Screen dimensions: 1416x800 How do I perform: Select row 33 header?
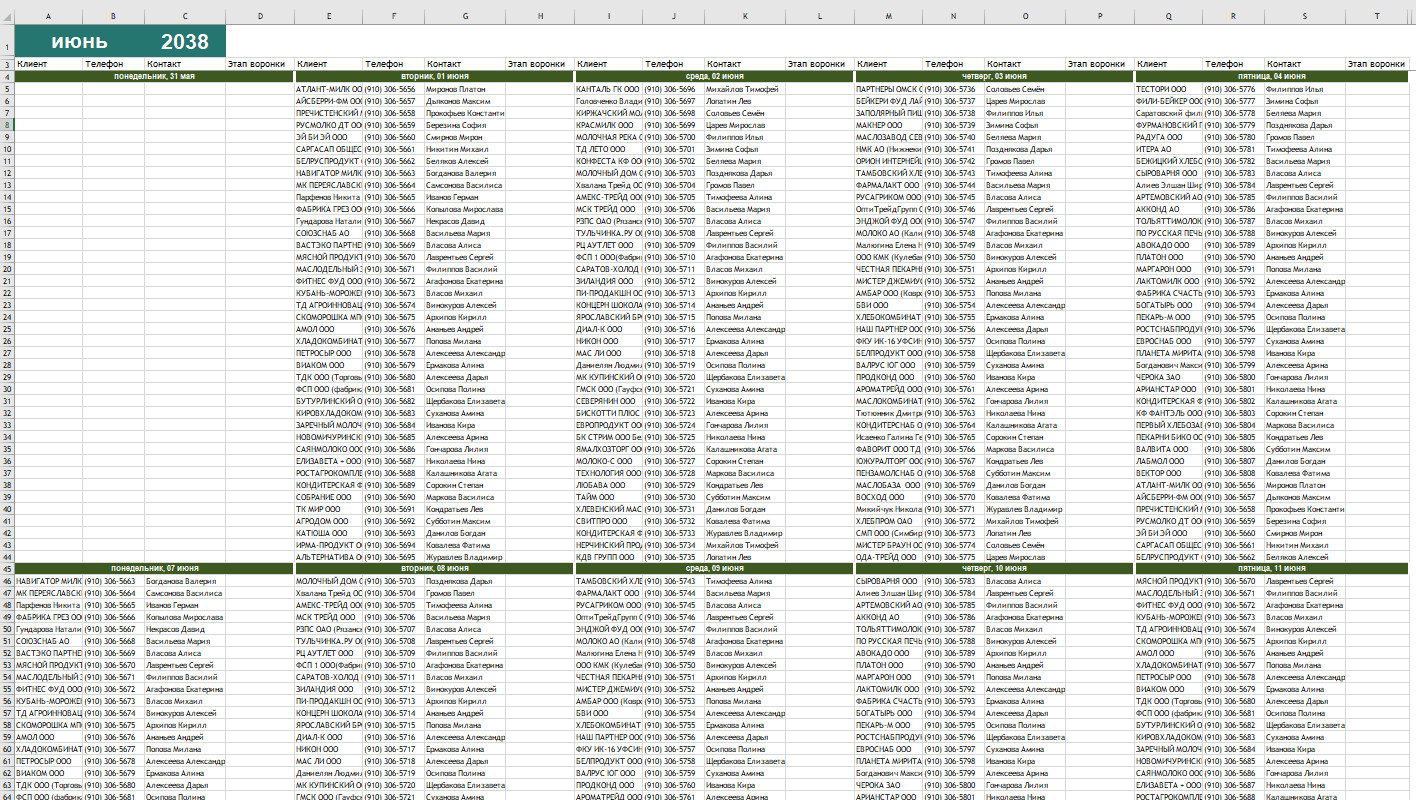click(7, 424)
